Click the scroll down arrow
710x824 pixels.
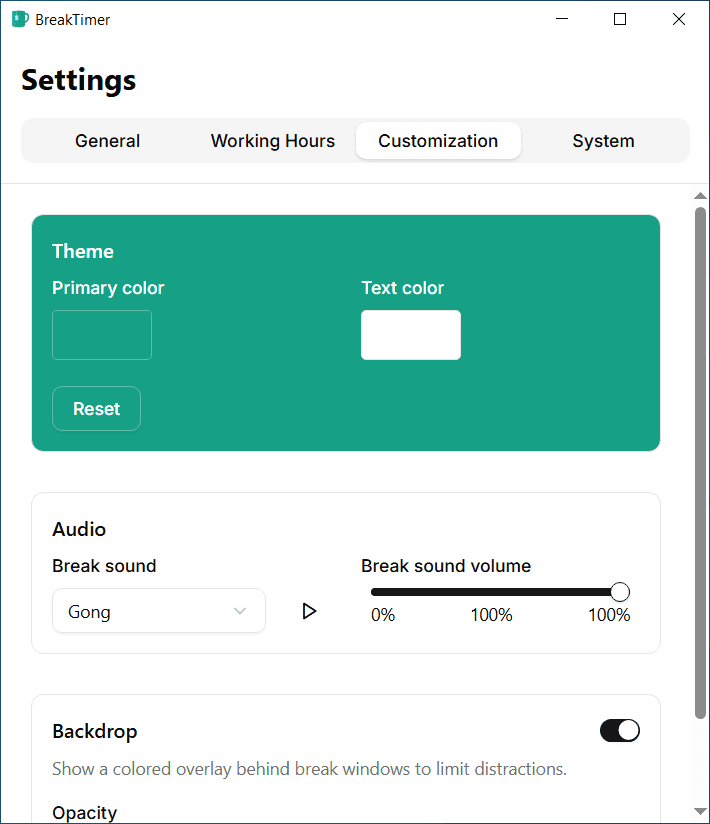click(700, 810)
